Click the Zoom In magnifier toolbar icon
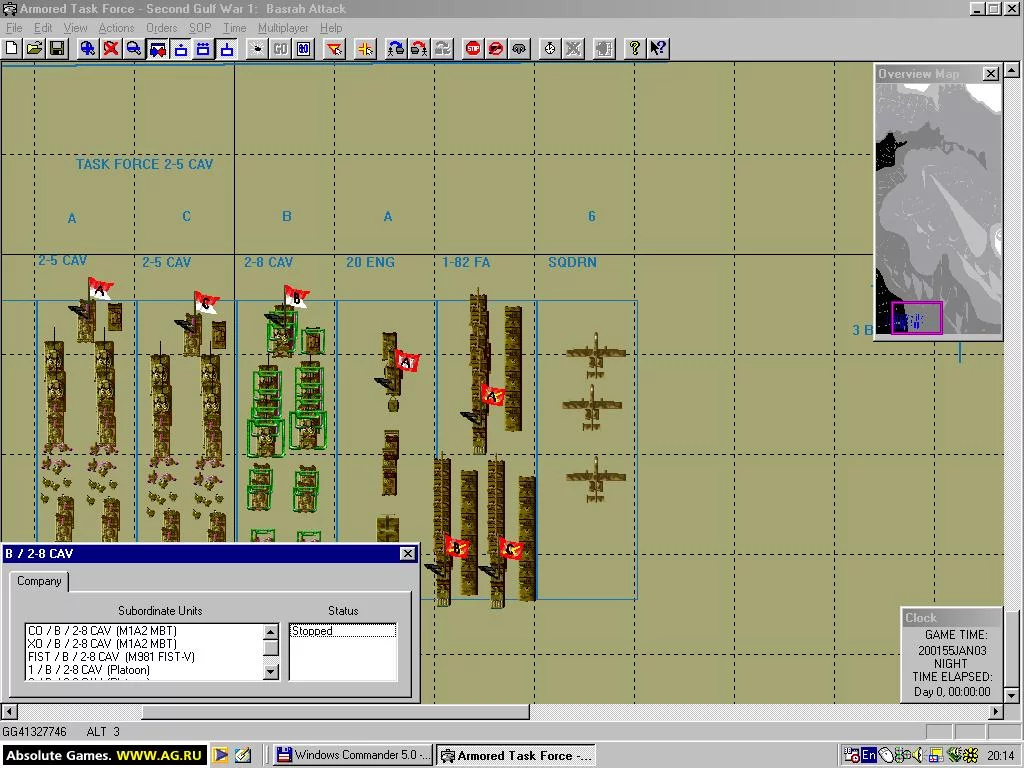 [x=88, y=48]
